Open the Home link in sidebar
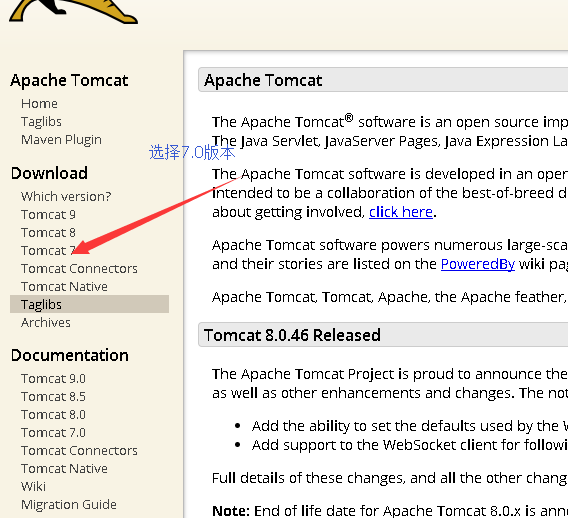This screenshot has height=518, width=568. click(39, 104)
